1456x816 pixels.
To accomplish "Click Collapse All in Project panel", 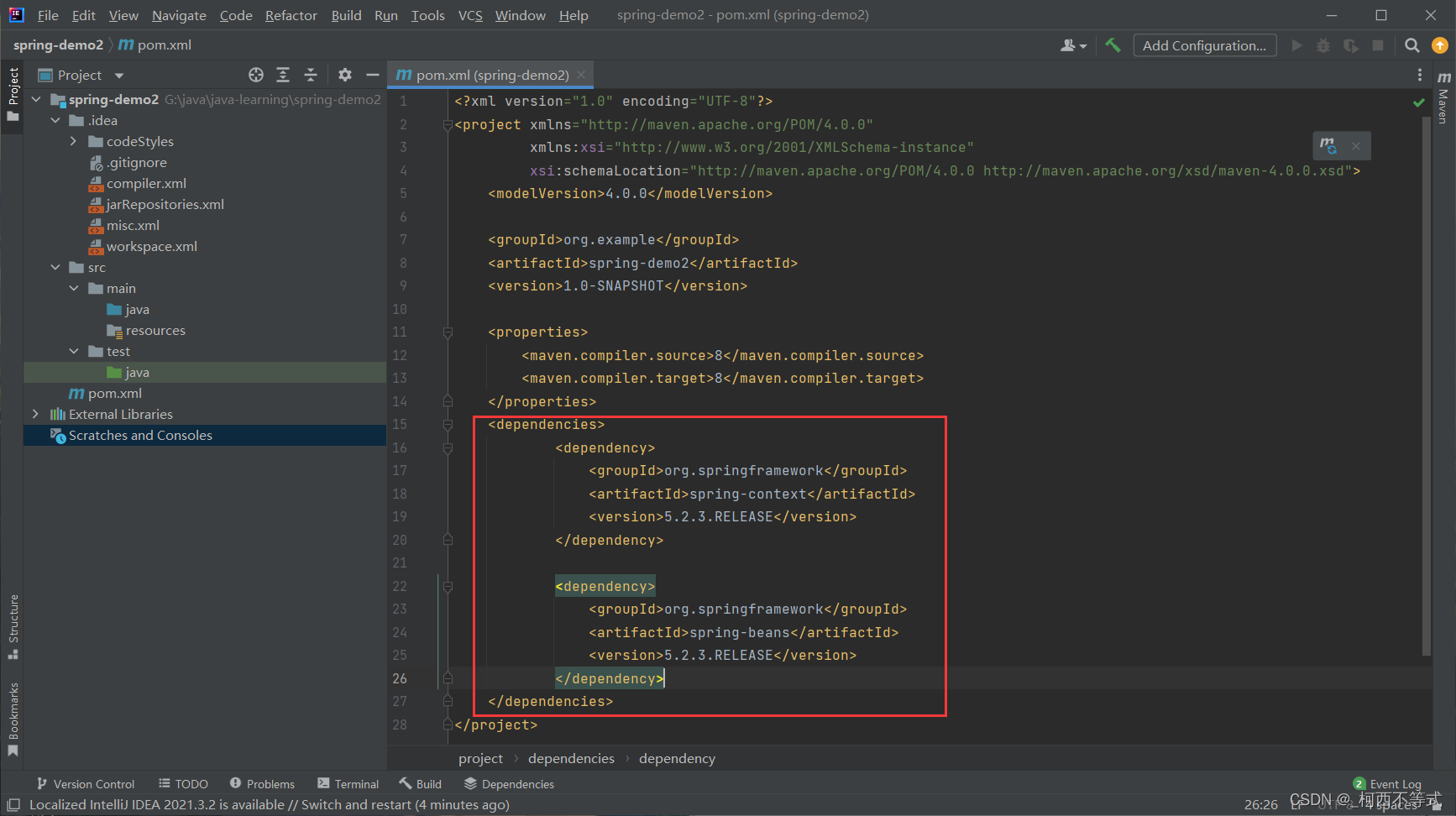I will [311, 75].
